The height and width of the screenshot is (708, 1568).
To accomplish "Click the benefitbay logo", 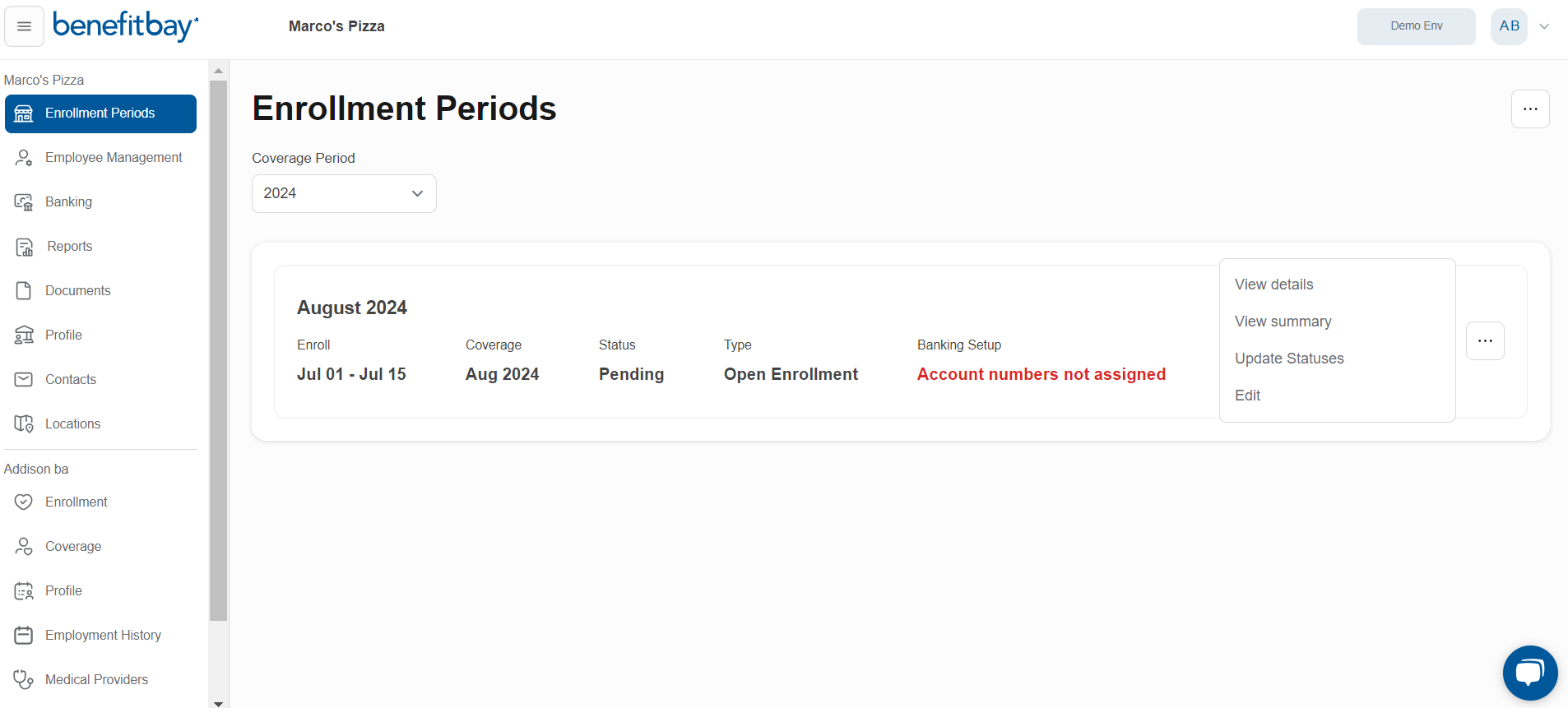I will (x=125, y=25).
